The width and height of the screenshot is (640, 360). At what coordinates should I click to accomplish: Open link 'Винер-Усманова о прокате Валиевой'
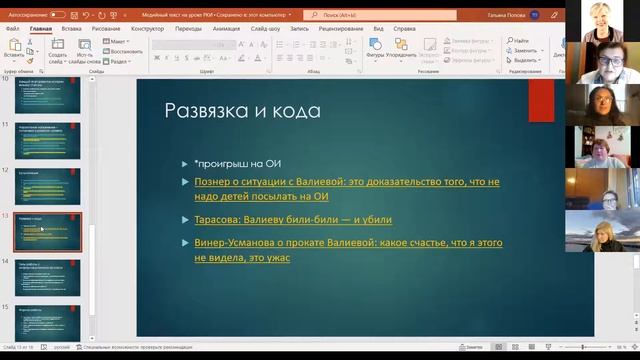(349, 250)
